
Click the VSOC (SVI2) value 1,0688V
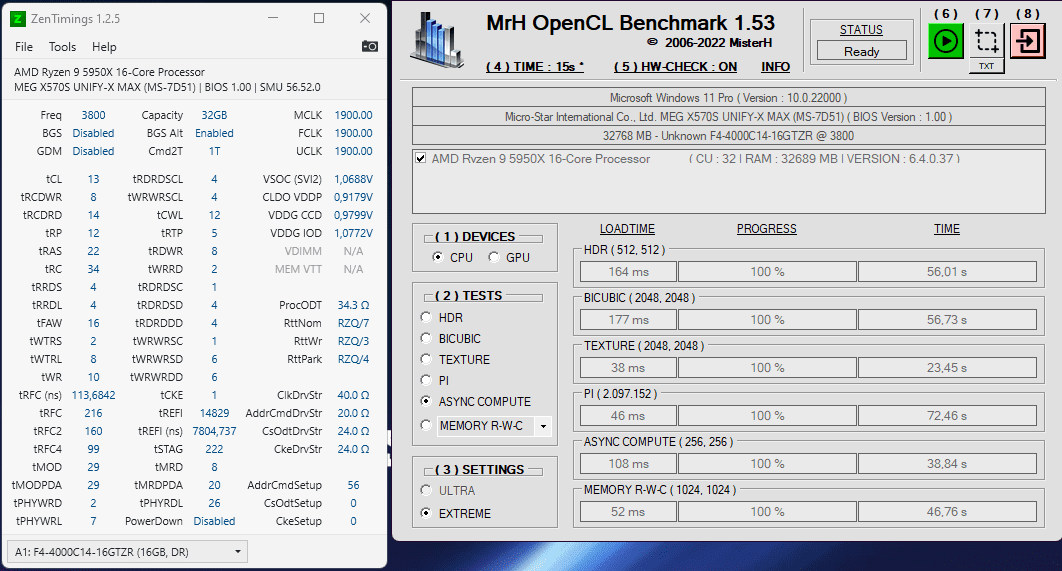pyautogui.click(x=354, y=179)
